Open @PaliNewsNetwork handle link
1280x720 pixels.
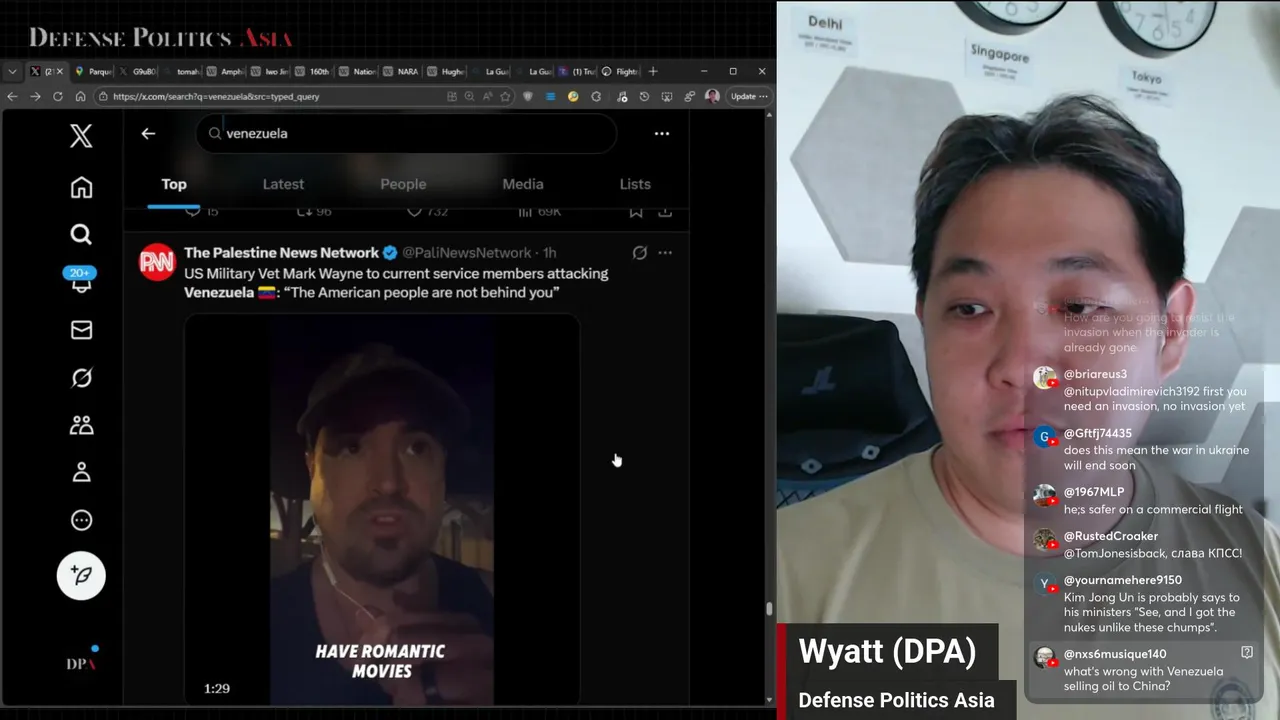[x=467, y=253]
